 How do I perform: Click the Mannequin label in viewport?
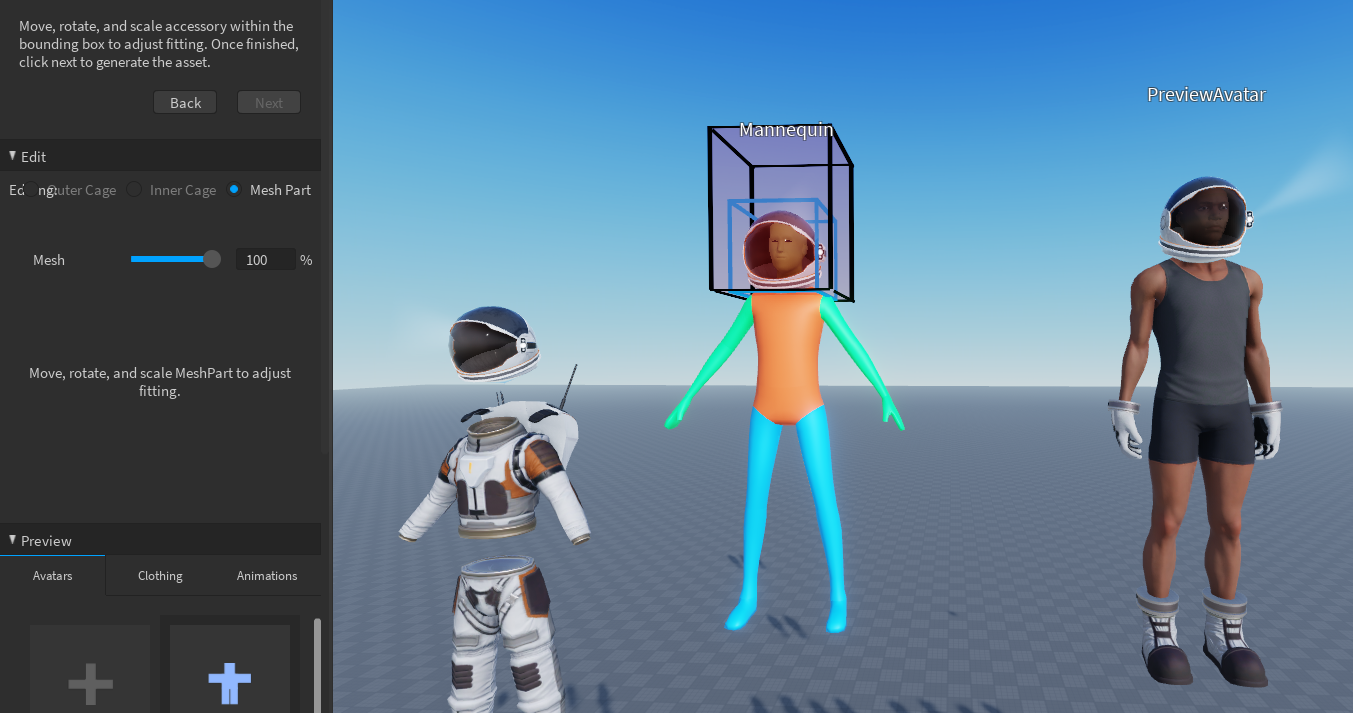pyautogui.click(x=786, y=130)
